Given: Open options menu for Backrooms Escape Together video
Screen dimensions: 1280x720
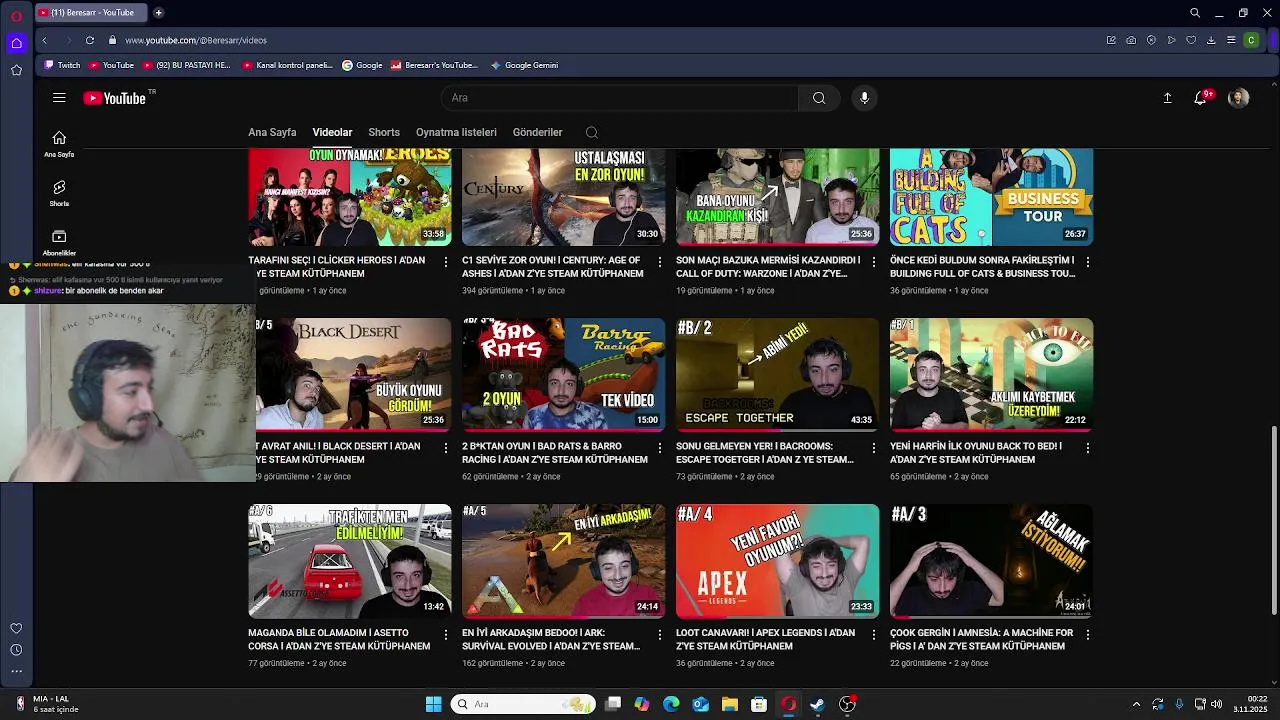Looking at the screenshot, I should pyautogui.click(x=874, y=448).
